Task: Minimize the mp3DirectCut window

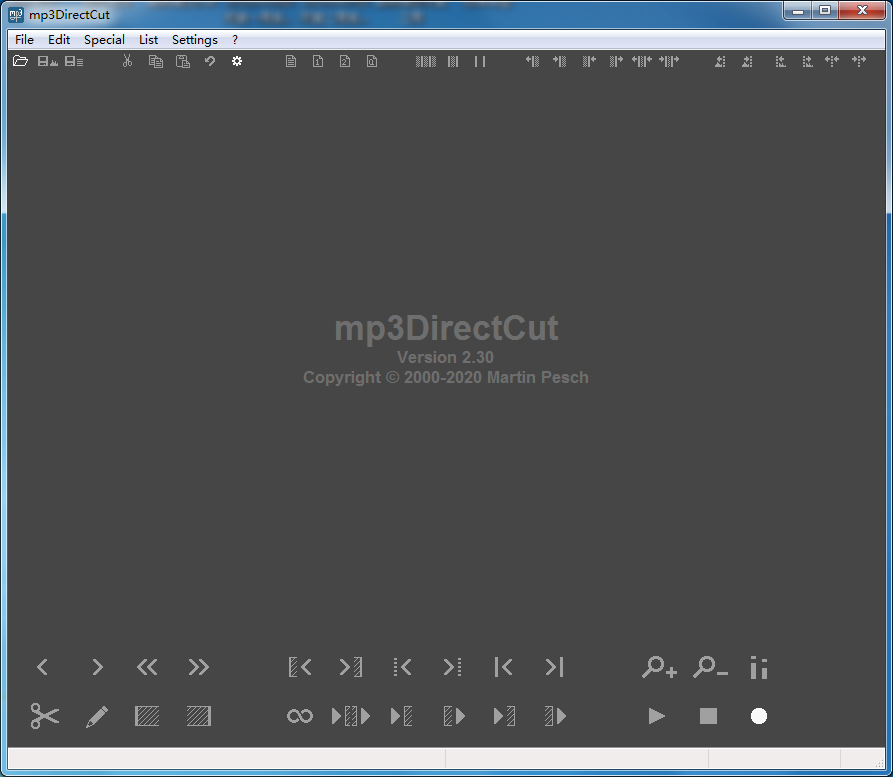Action: pos(798,10)
